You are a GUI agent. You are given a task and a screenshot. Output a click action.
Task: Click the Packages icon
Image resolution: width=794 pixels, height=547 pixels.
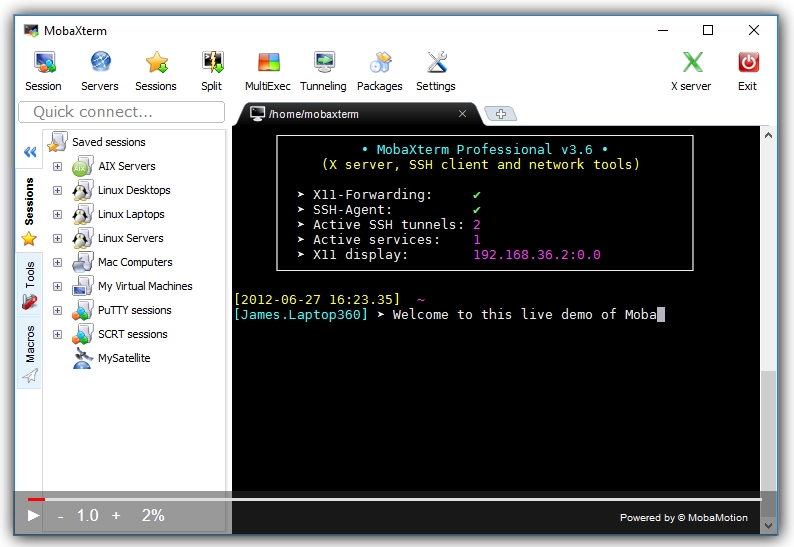click(x=379, y=64)
